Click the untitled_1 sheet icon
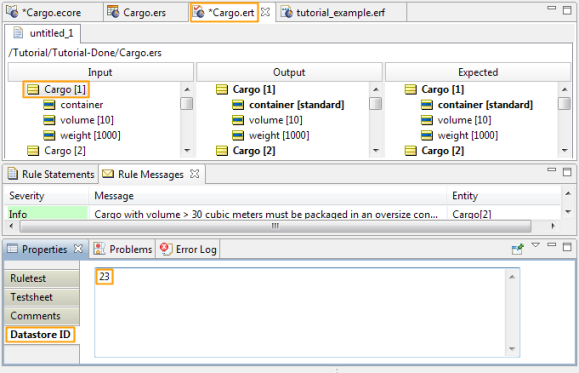This screenshot has width=579, height=373. [x=18, y=33]
